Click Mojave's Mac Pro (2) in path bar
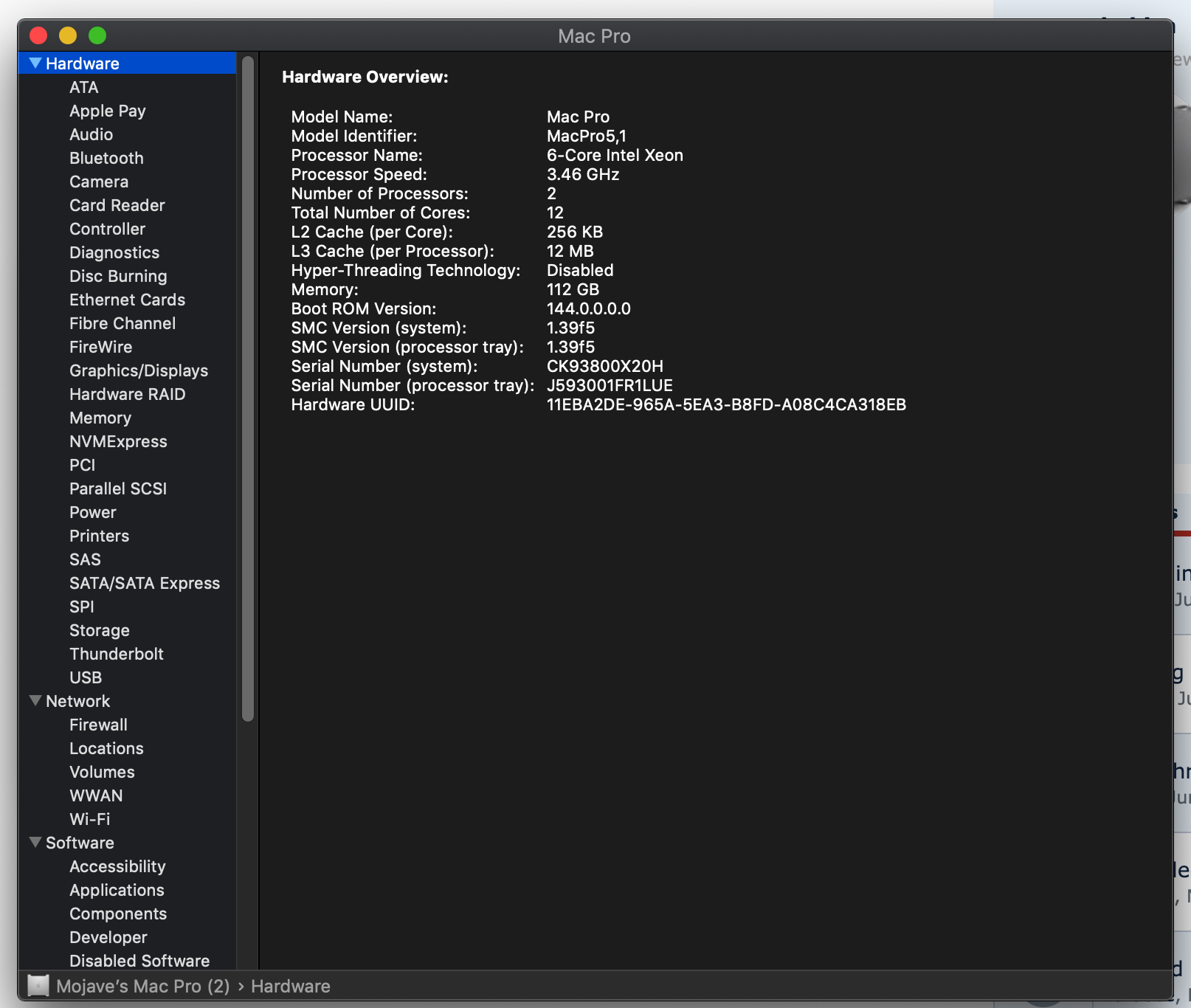 point(143,986)
